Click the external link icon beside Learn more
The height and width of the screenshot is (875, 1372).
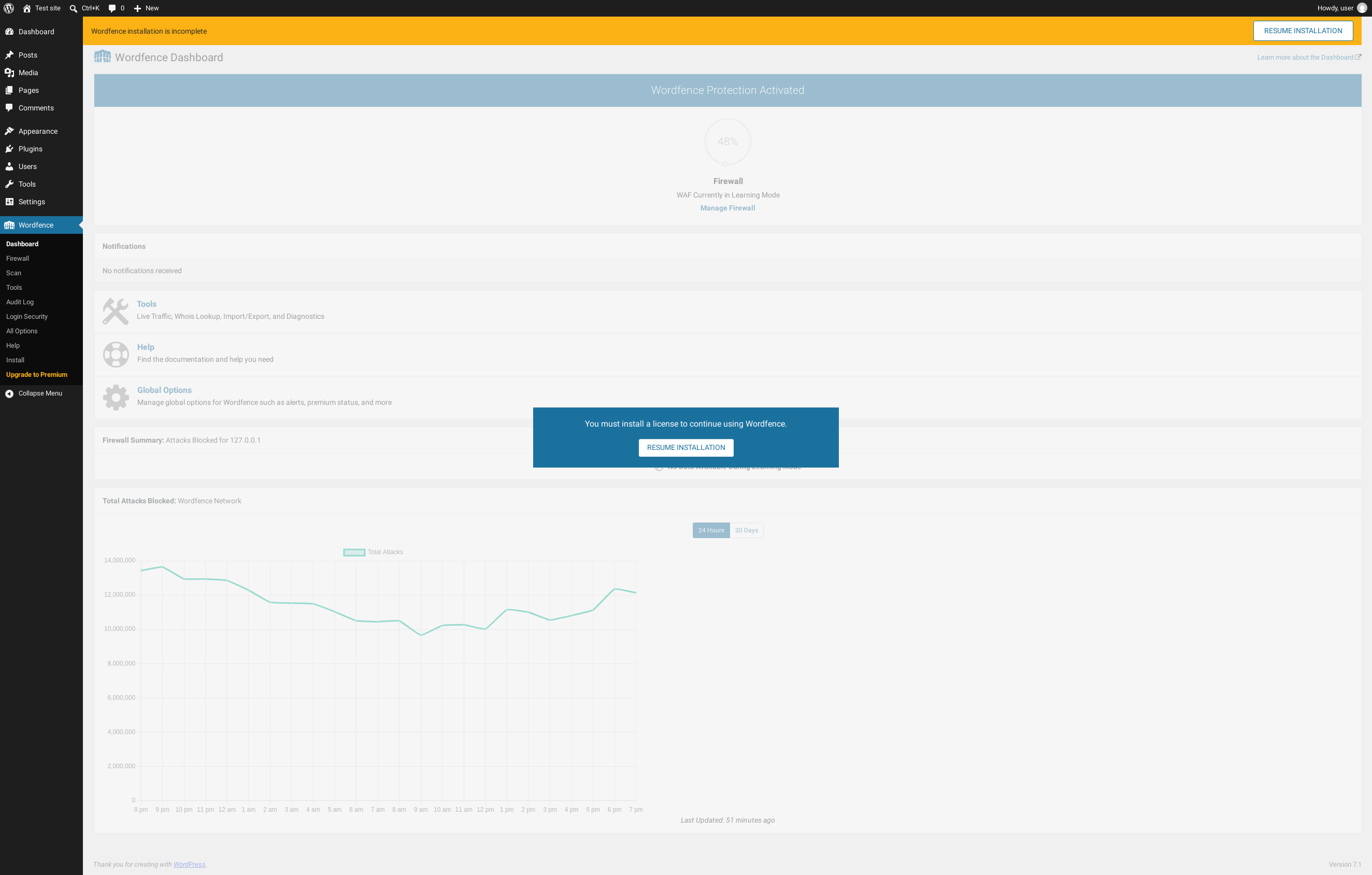[1359, 57]
